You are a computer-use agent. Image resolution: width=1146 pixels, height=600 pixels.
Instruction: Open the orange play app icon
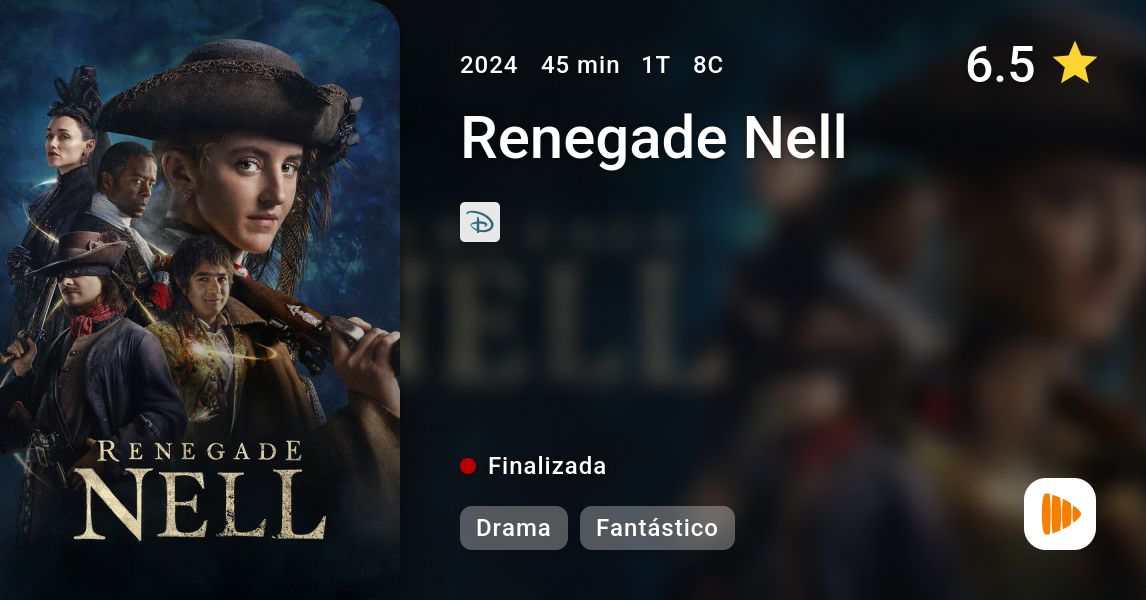[1060, 514]
